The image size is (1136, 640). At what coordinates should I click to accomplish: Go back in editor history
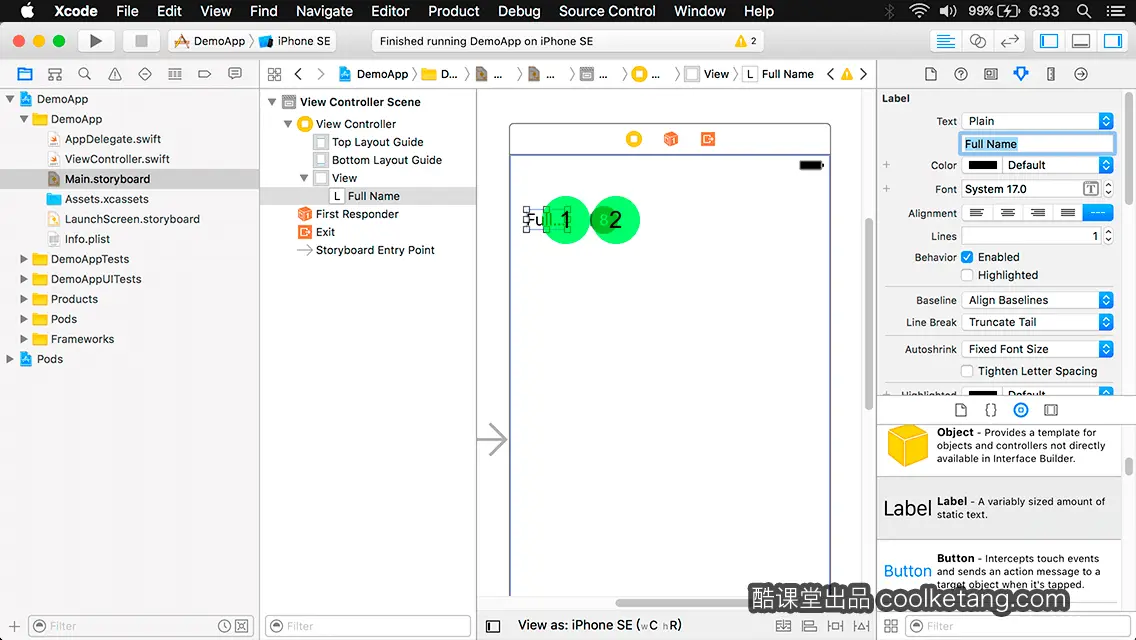(298, 74)
